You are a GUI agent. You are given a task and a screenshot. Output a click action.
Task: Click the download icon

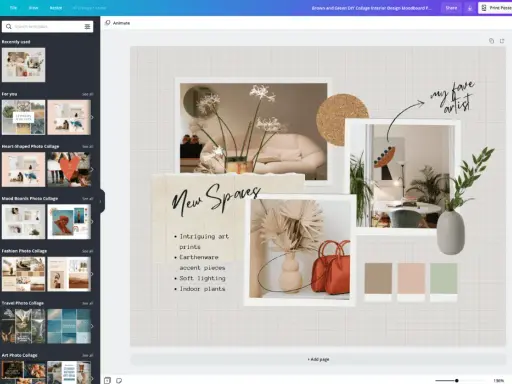(x=470, y=8)
